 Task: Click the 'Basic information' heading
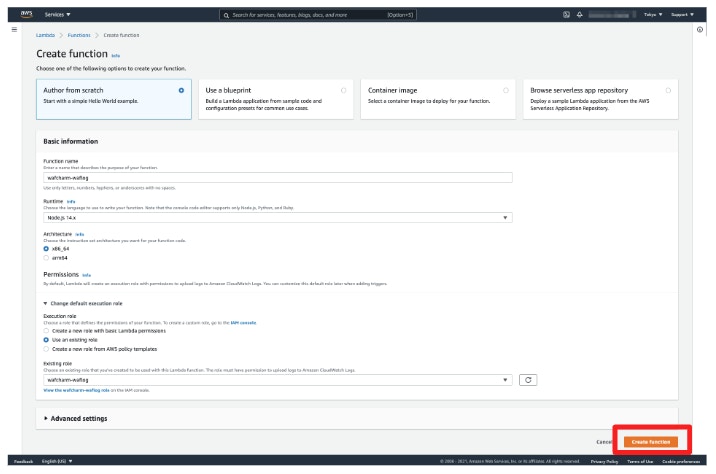point(71,142)
